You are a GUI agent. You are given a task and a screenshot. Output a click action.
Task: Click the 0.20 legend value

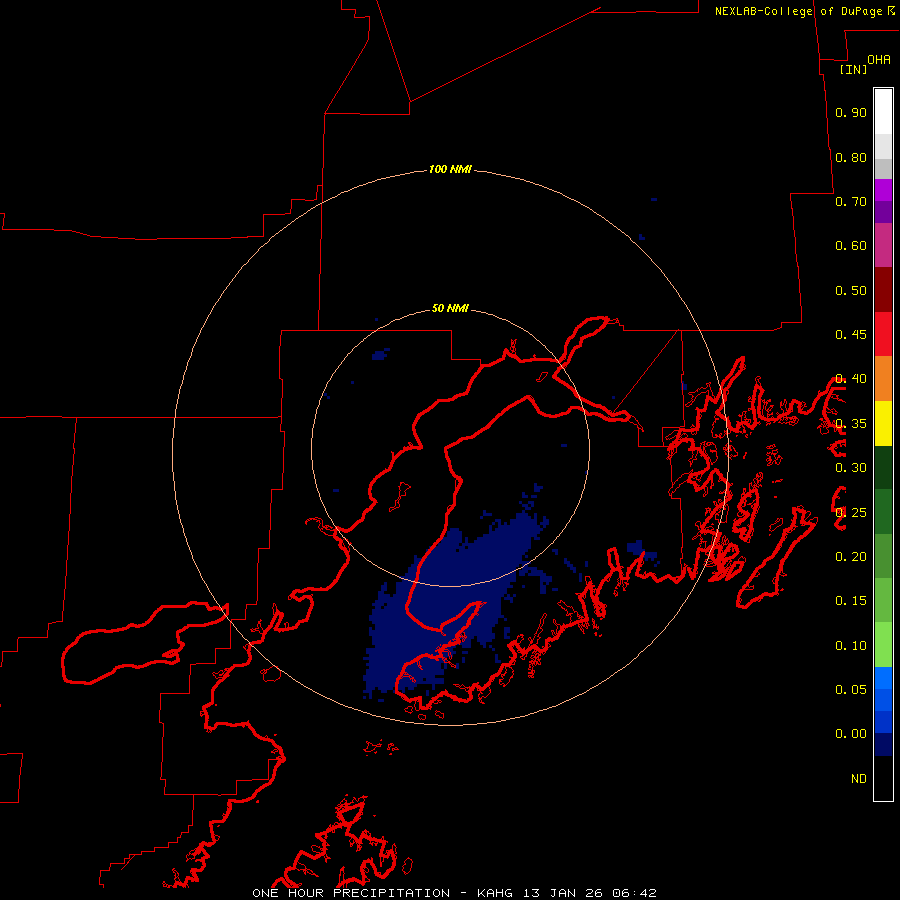pos(851,557)
